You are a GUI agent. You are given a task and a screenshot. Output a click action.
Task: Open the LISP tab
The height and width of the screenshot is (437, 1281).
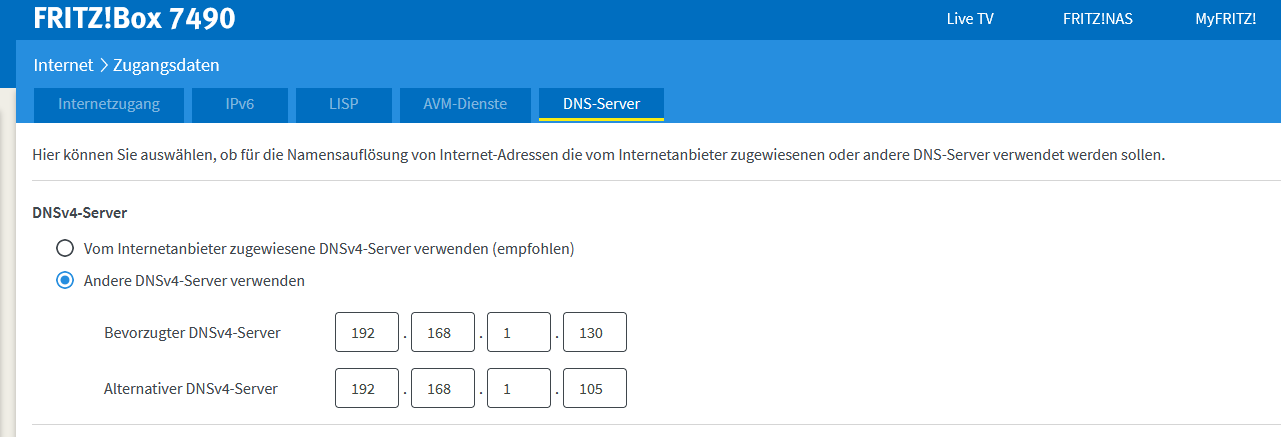[x=343, y=104]
